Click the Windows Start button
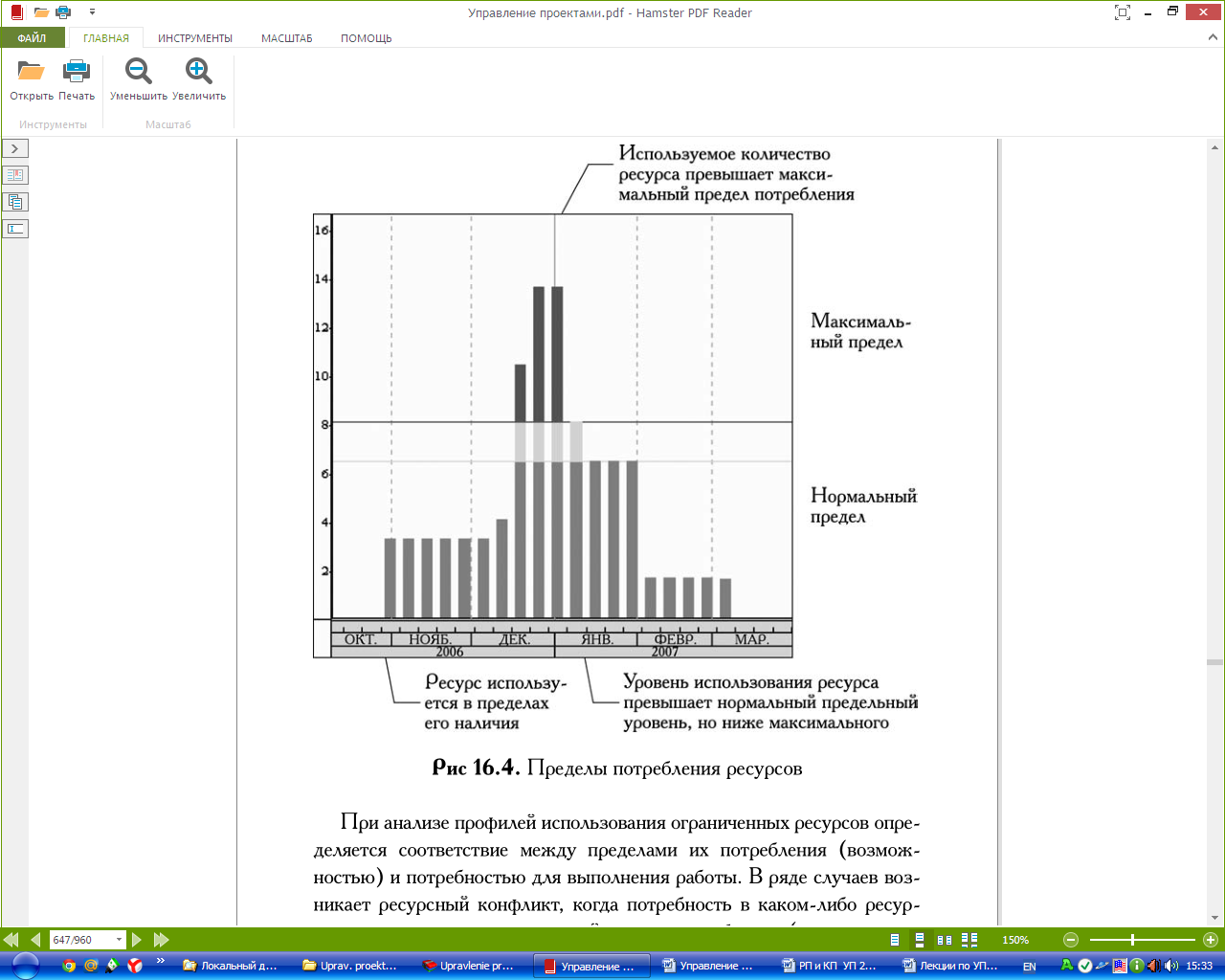Image resolution: width=1225 pixels, height=980 pixels. coord(26,966)
